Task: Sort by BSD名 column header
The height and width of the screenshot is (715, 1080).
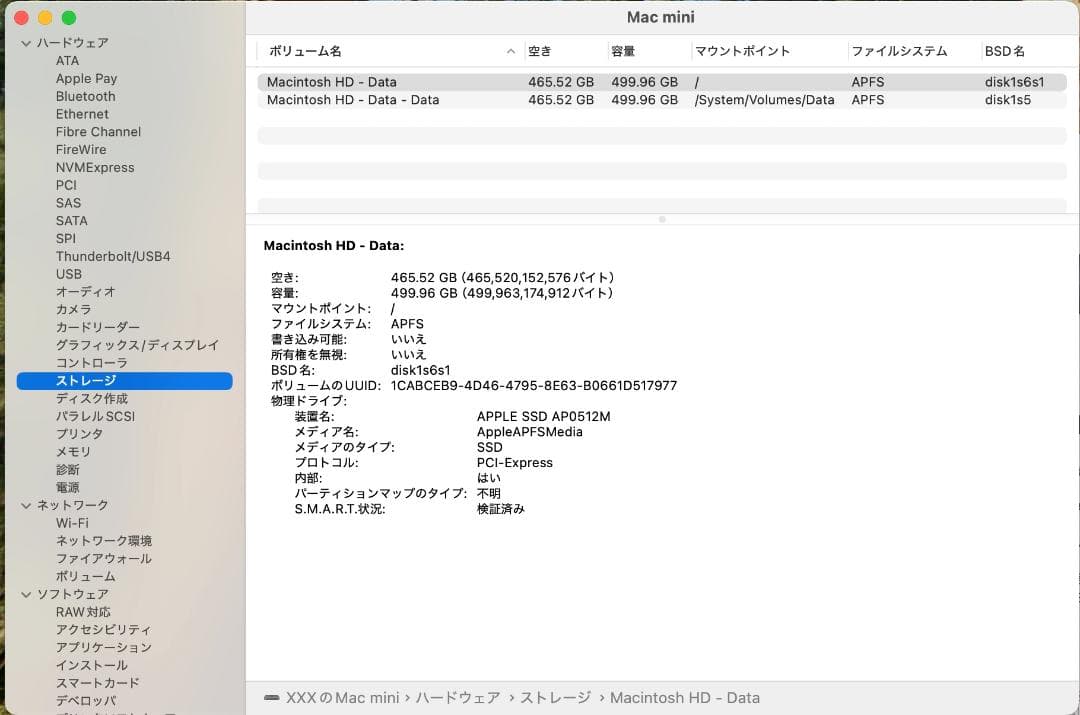Action: click(1004, 51)
